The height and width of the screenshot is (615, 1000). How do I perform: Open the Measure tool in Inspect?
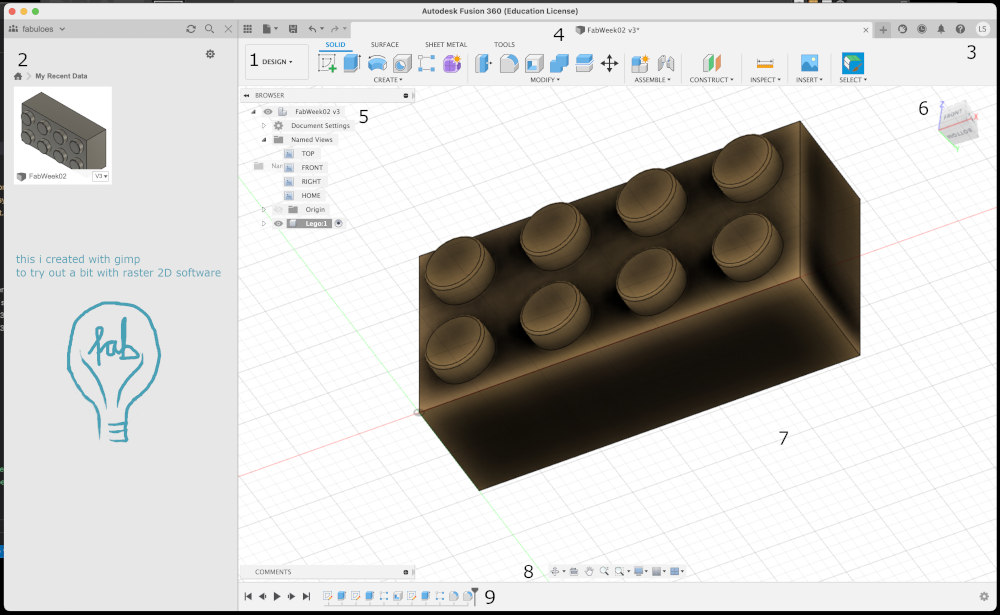click(765, 63)
